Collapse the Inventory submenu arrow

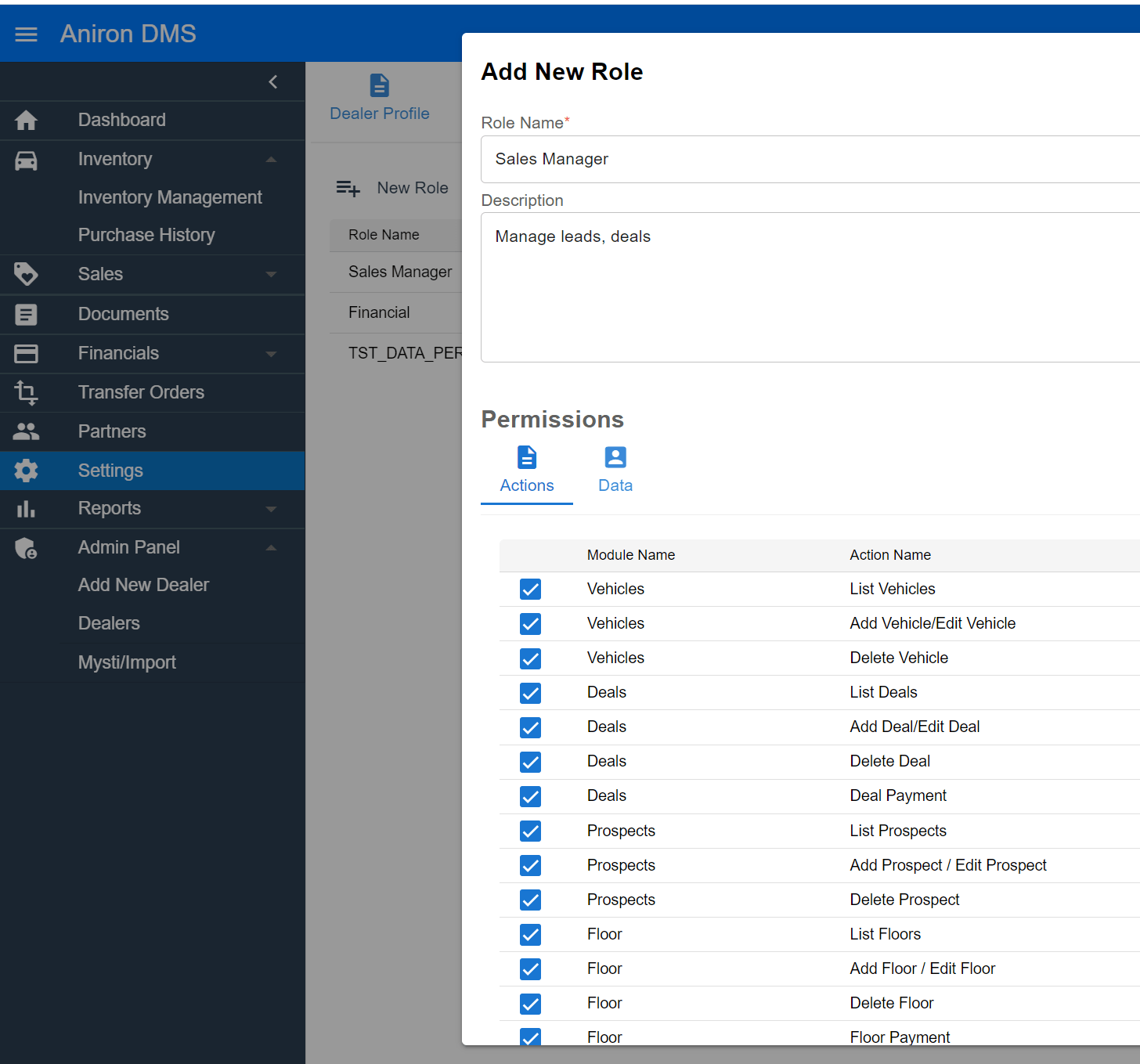point(271,160)
